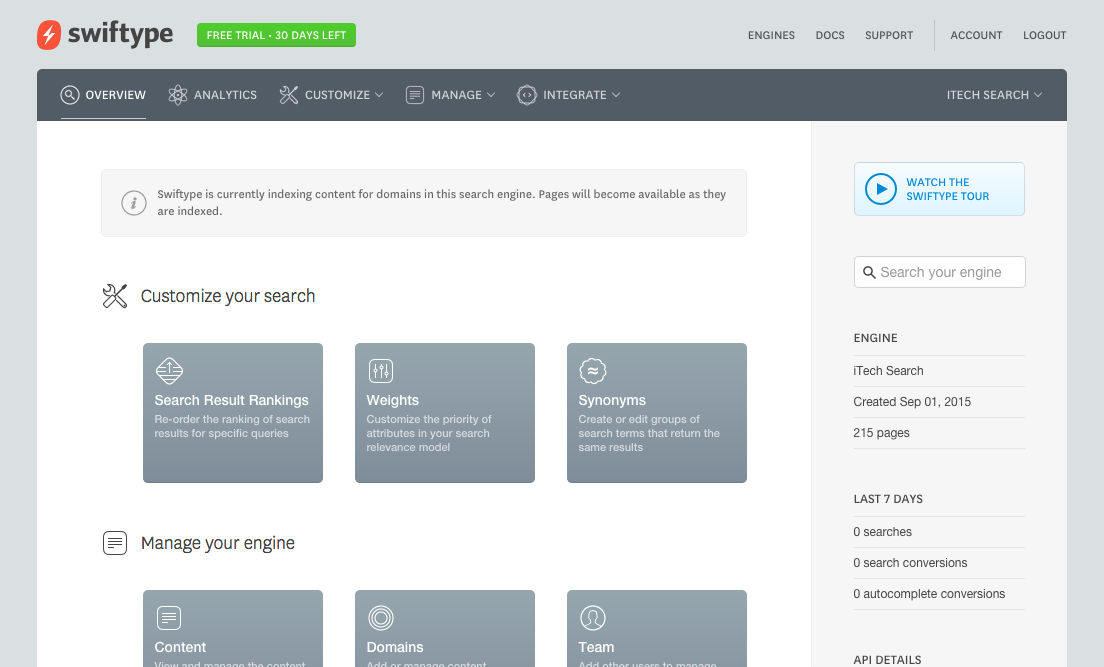Click the API DETAILS label
This screenshot has width=1104, height=667.
(887, 660)
